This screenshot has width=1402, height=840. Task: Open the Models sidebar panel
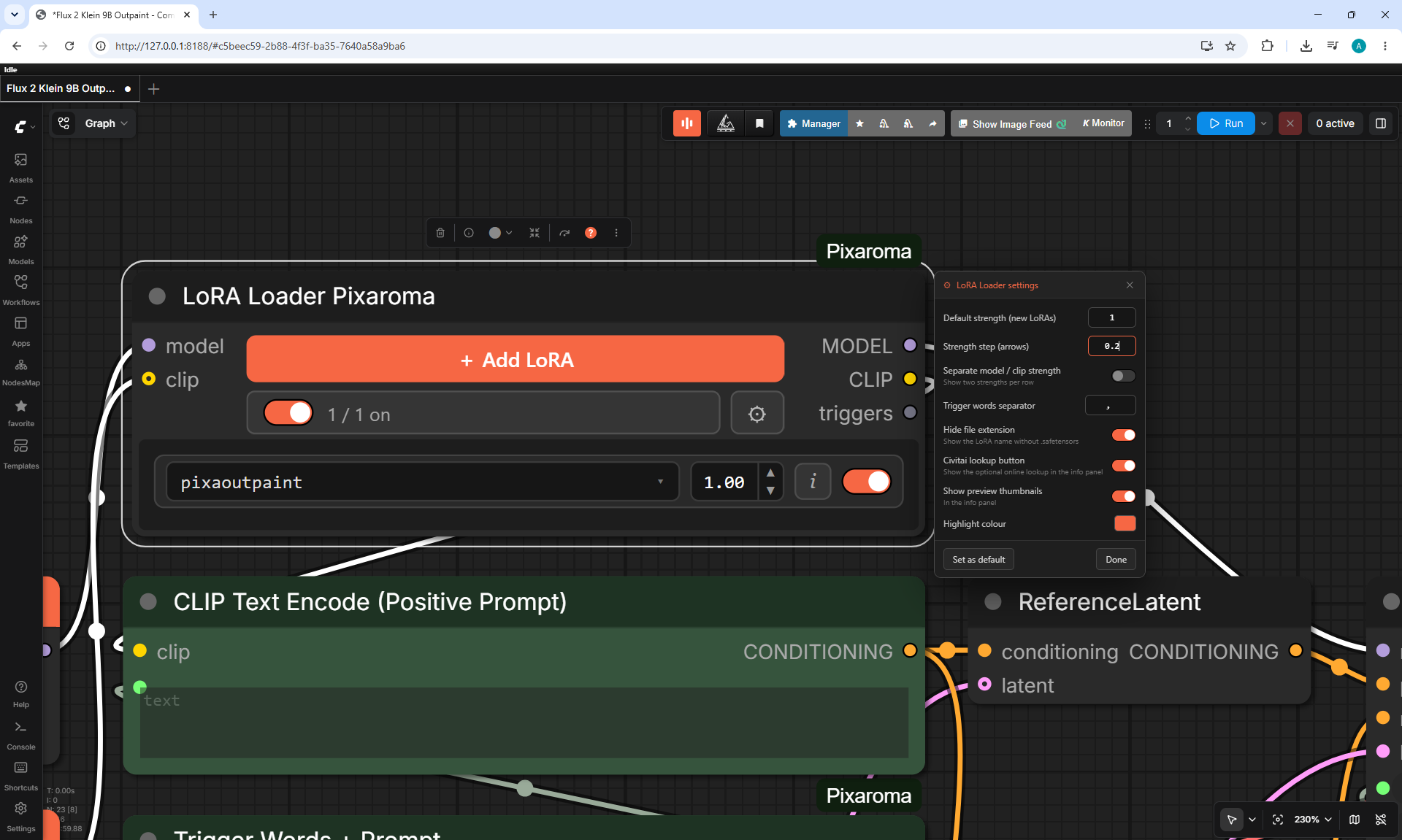pos(20,250)
